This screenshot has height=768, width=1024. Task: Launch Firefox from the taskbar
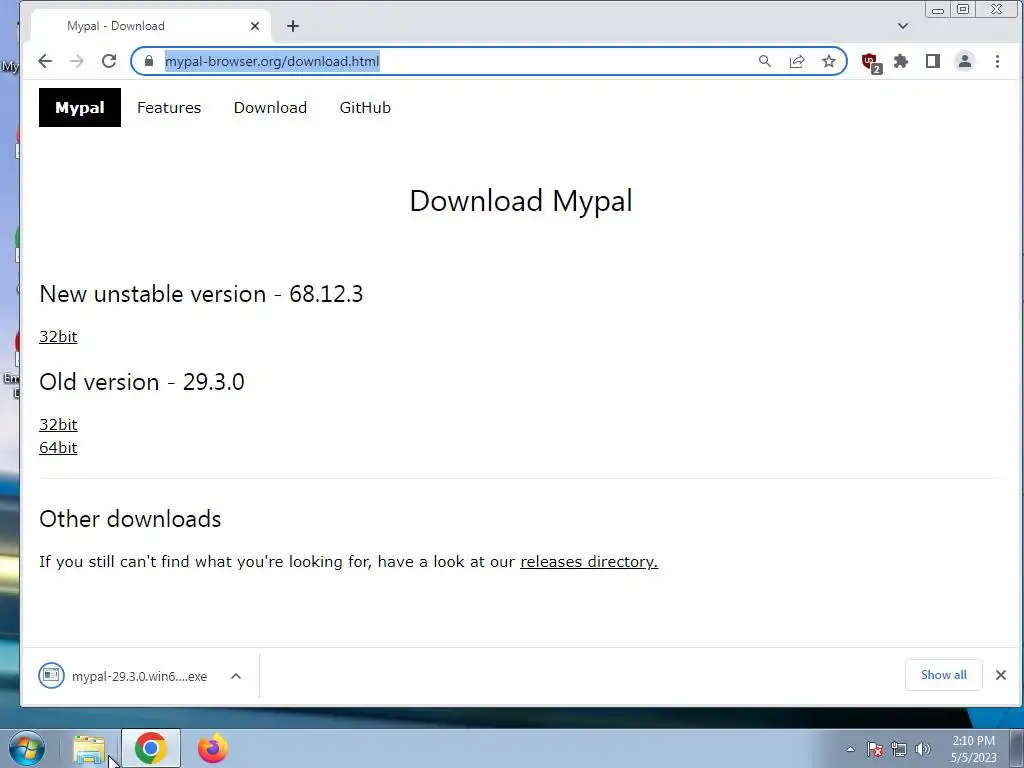(x=213, y=748)
